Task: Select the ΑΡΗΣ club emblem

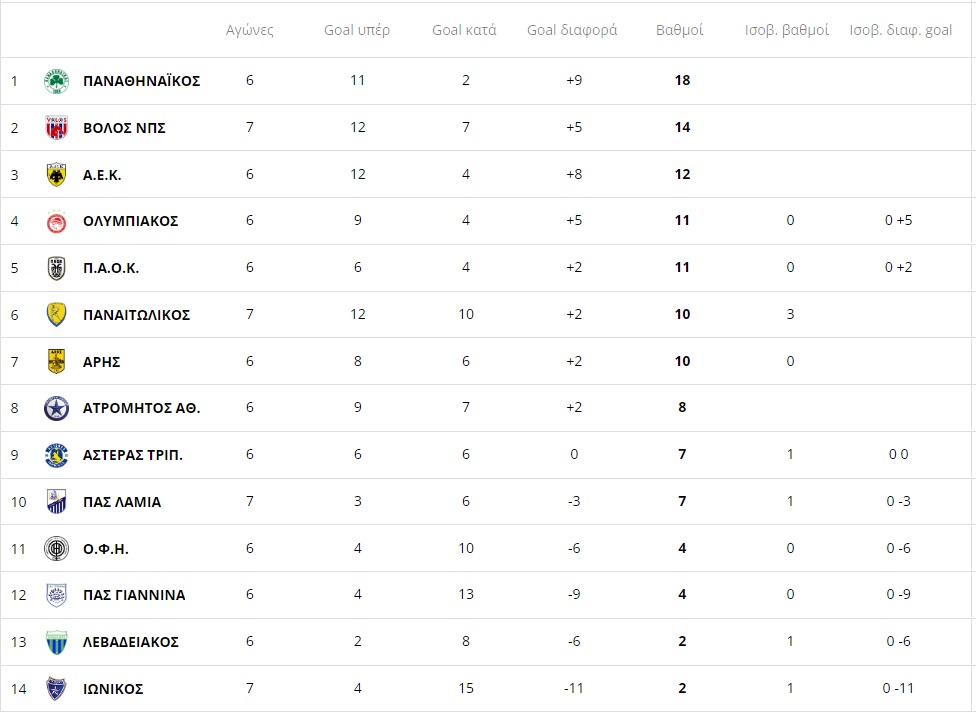Action: pyautogui.click(x=57, y=362)
